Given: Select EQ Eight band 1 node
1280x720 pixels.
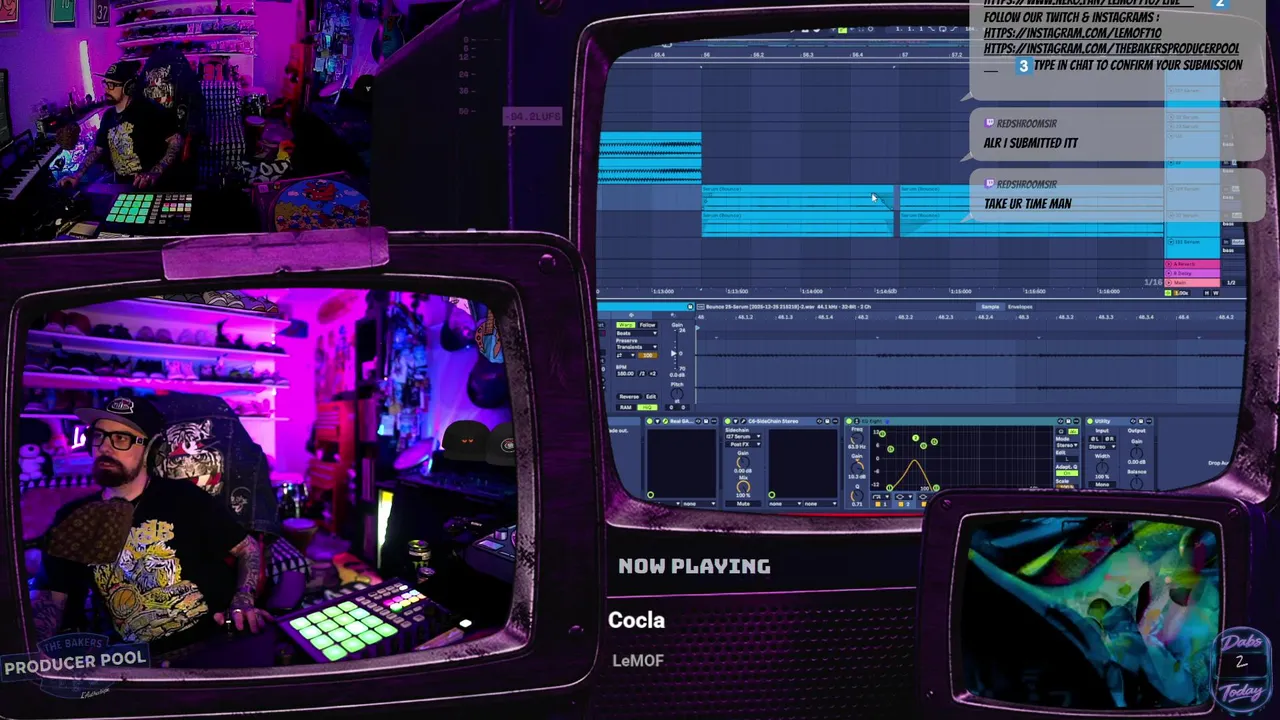Looking at the screenshot, I should click(889, 488).
